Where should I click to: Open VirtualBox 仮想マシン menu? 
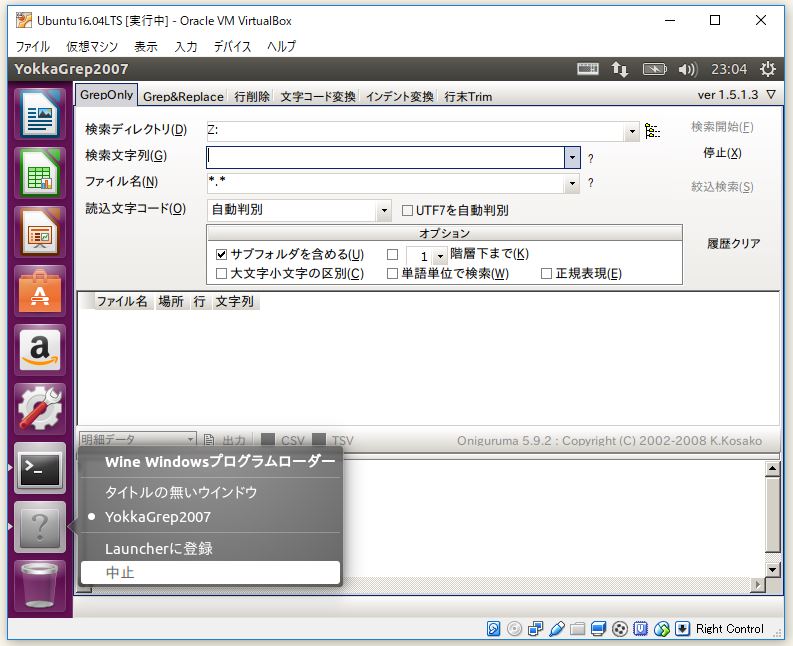(x=92, y=47)
